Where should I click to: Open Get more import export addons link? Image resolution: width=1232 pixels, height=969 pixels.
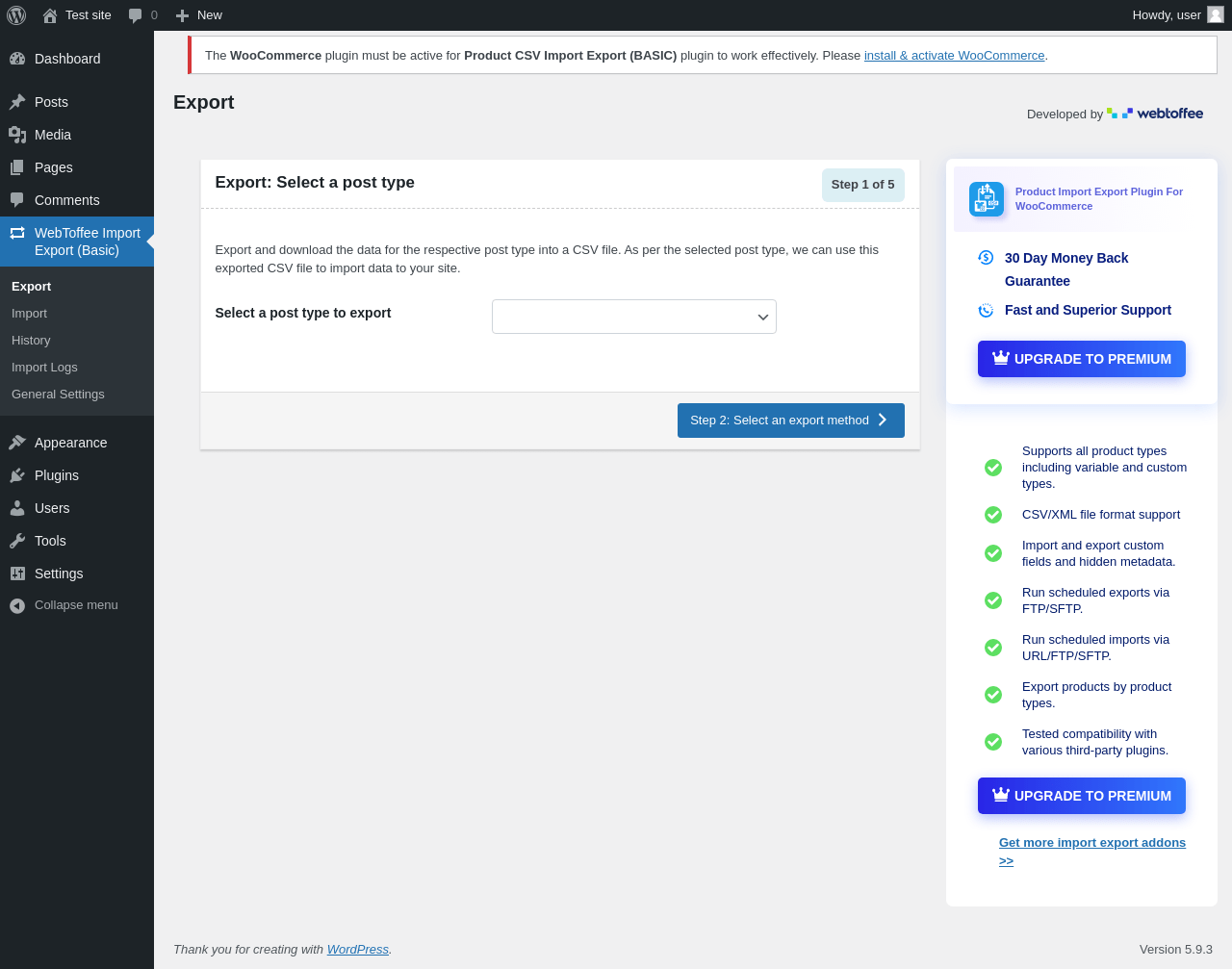pos(1092,852)
